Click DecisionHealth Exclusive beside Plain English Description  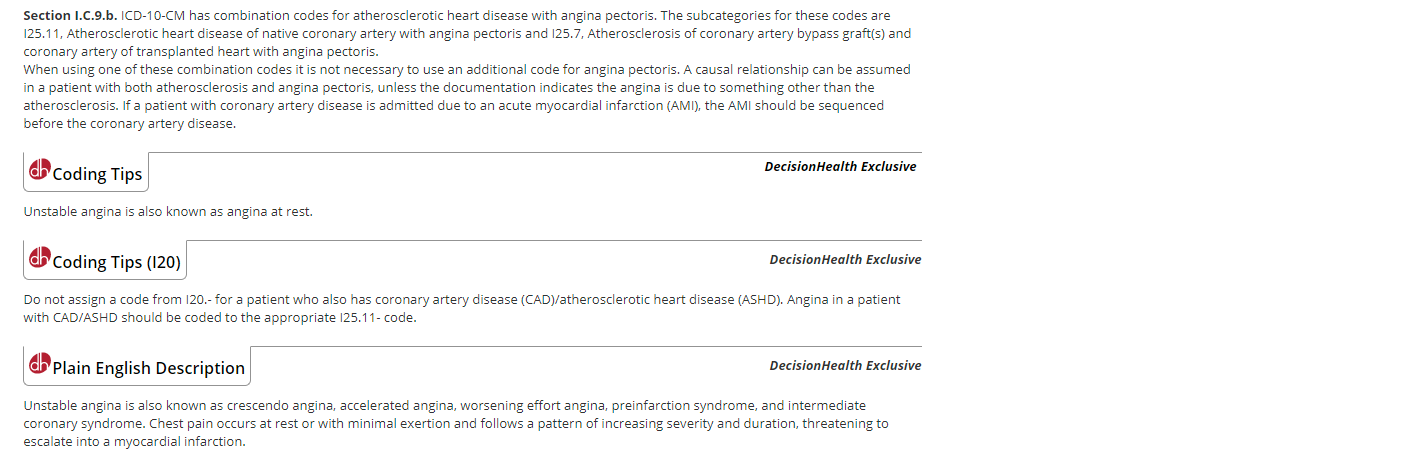click(x=845, y=366)
